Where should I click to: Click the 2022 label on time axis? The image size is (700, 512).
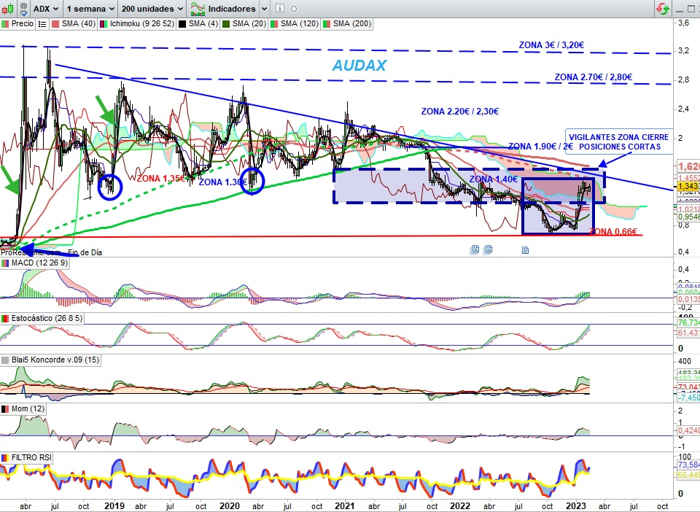(460, 506)
